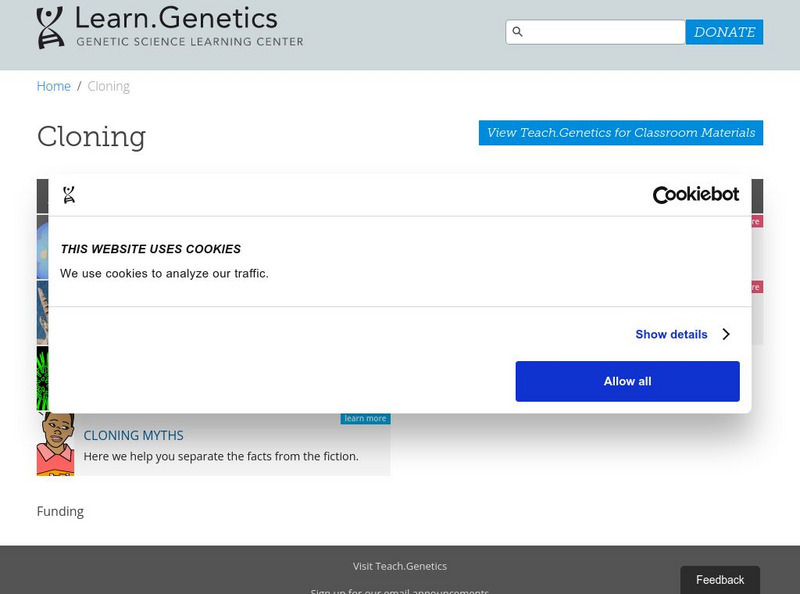800x594 pixels.
Task: Open the Cookiebot logo link
Action: tap(695, 195)
